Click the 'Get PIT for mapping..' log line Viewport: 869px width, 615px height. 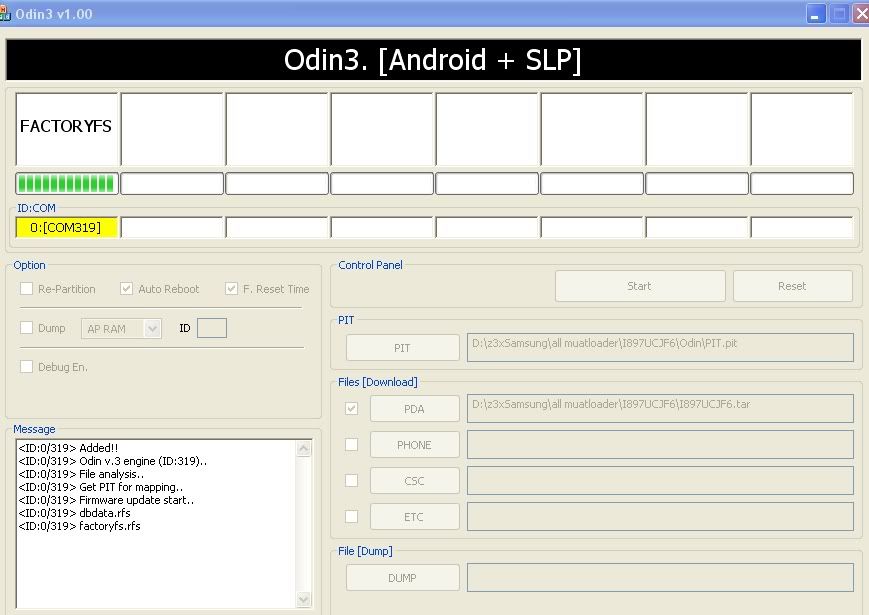tap(100, 487)
